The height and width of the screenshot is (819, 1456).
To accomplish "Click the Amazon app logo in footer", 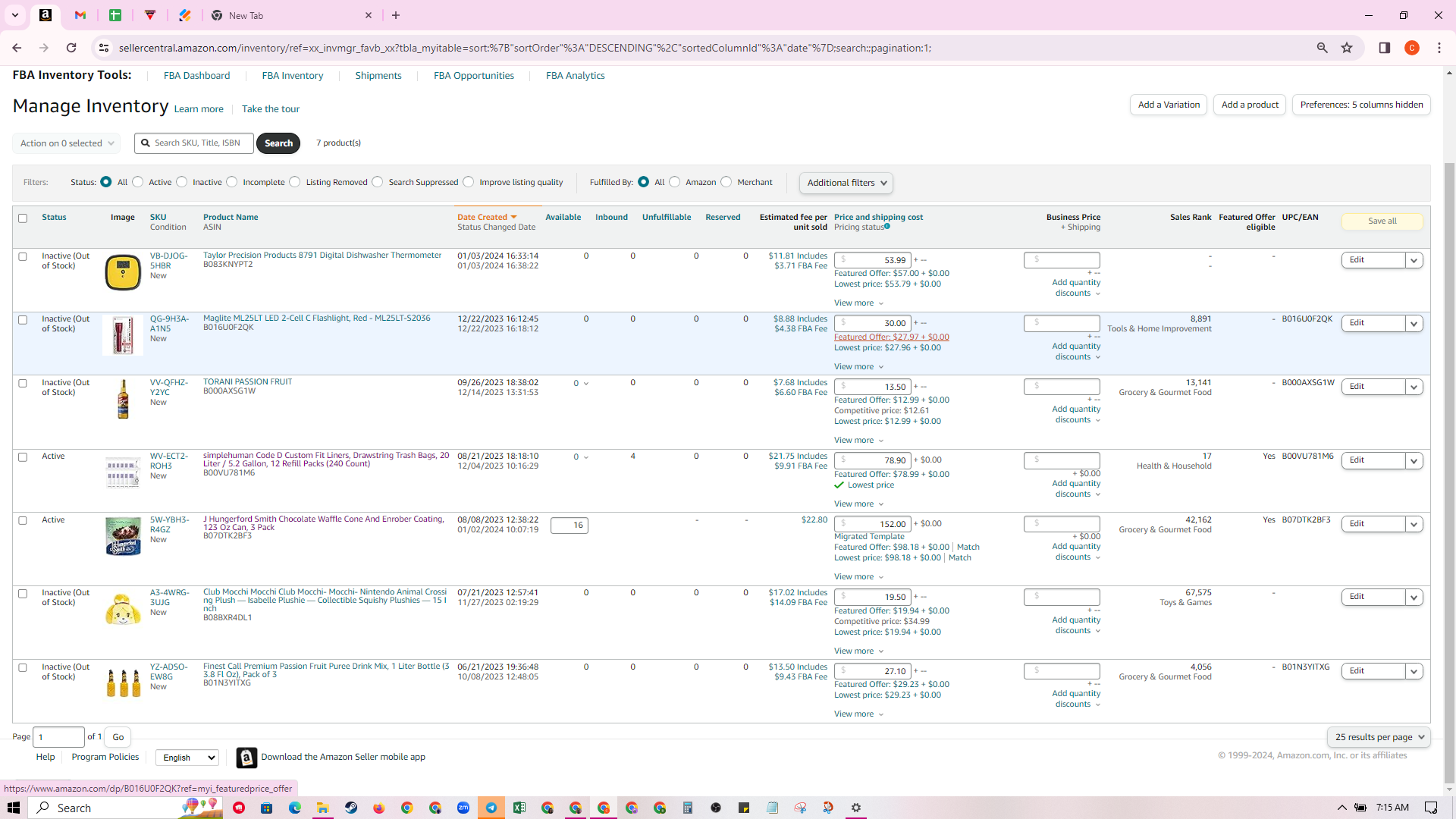I will pos(246,758).
